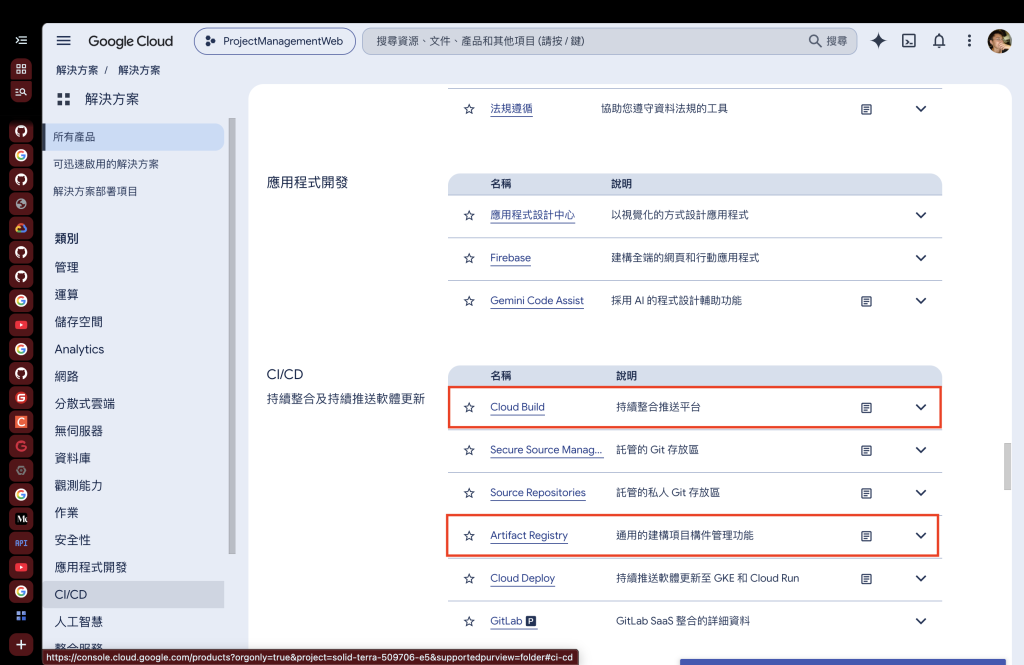The image size is (1024, 665).
Task: Click the main page vertical scrollbar thumb
Action: coord(1007,466)
